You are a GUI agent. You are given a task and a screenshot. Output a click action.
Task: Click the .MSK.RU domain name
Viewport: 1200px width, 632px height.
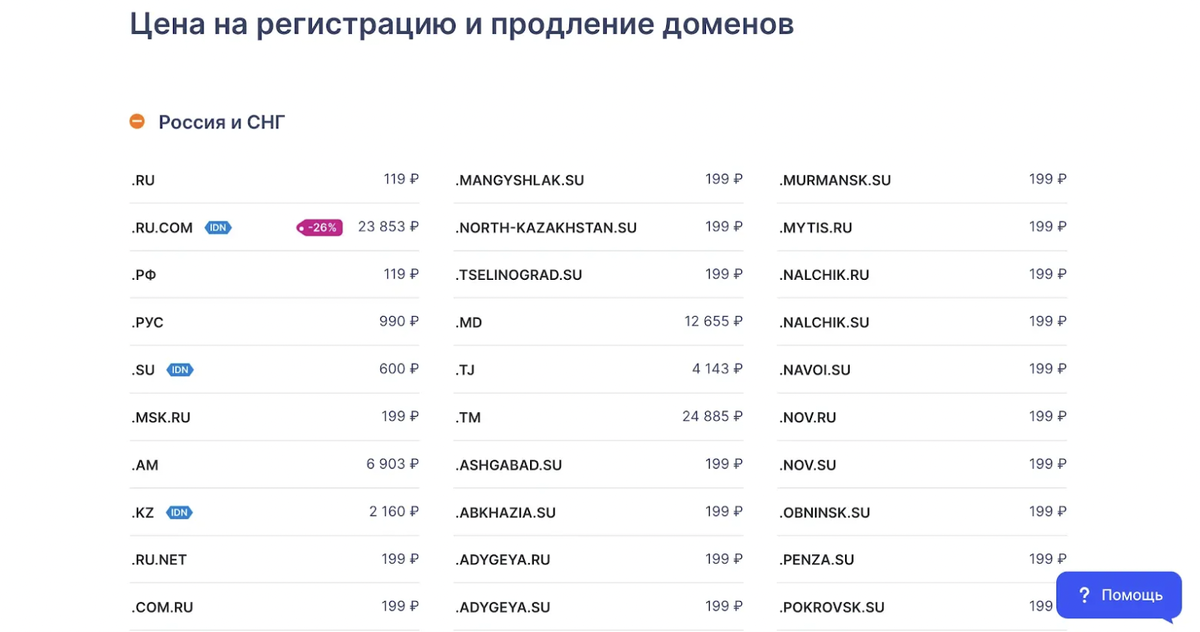pos(160,417)
